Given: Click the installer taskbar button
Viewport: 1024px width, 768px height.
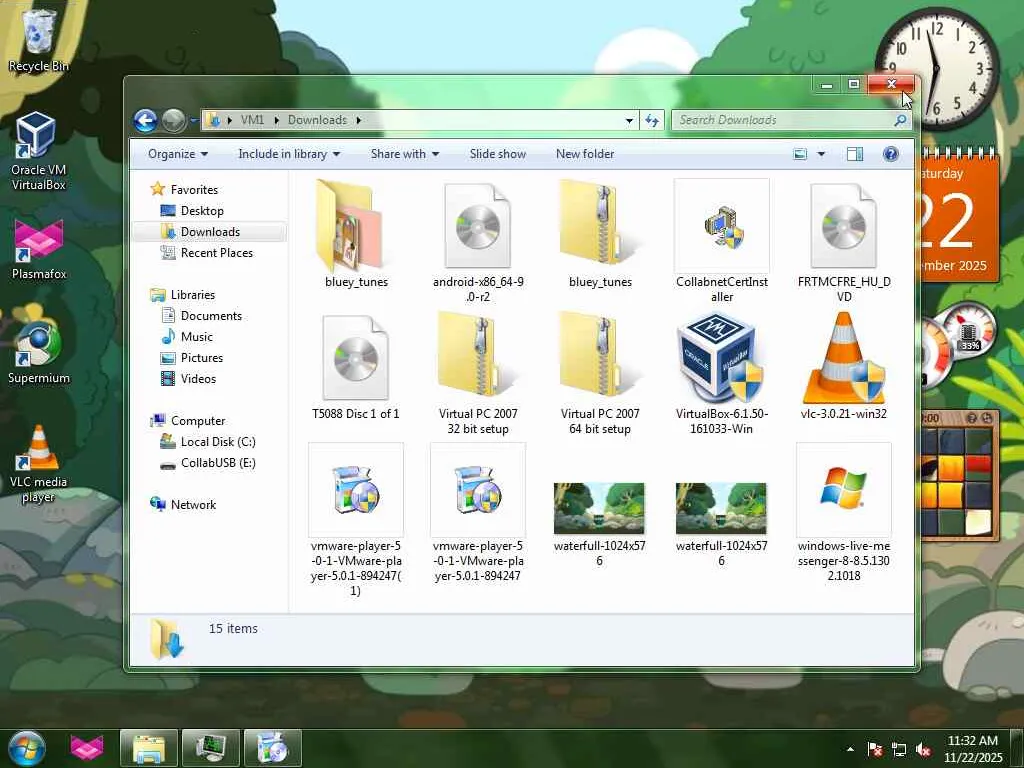Looking at the screenshot, I should [272, 748].
